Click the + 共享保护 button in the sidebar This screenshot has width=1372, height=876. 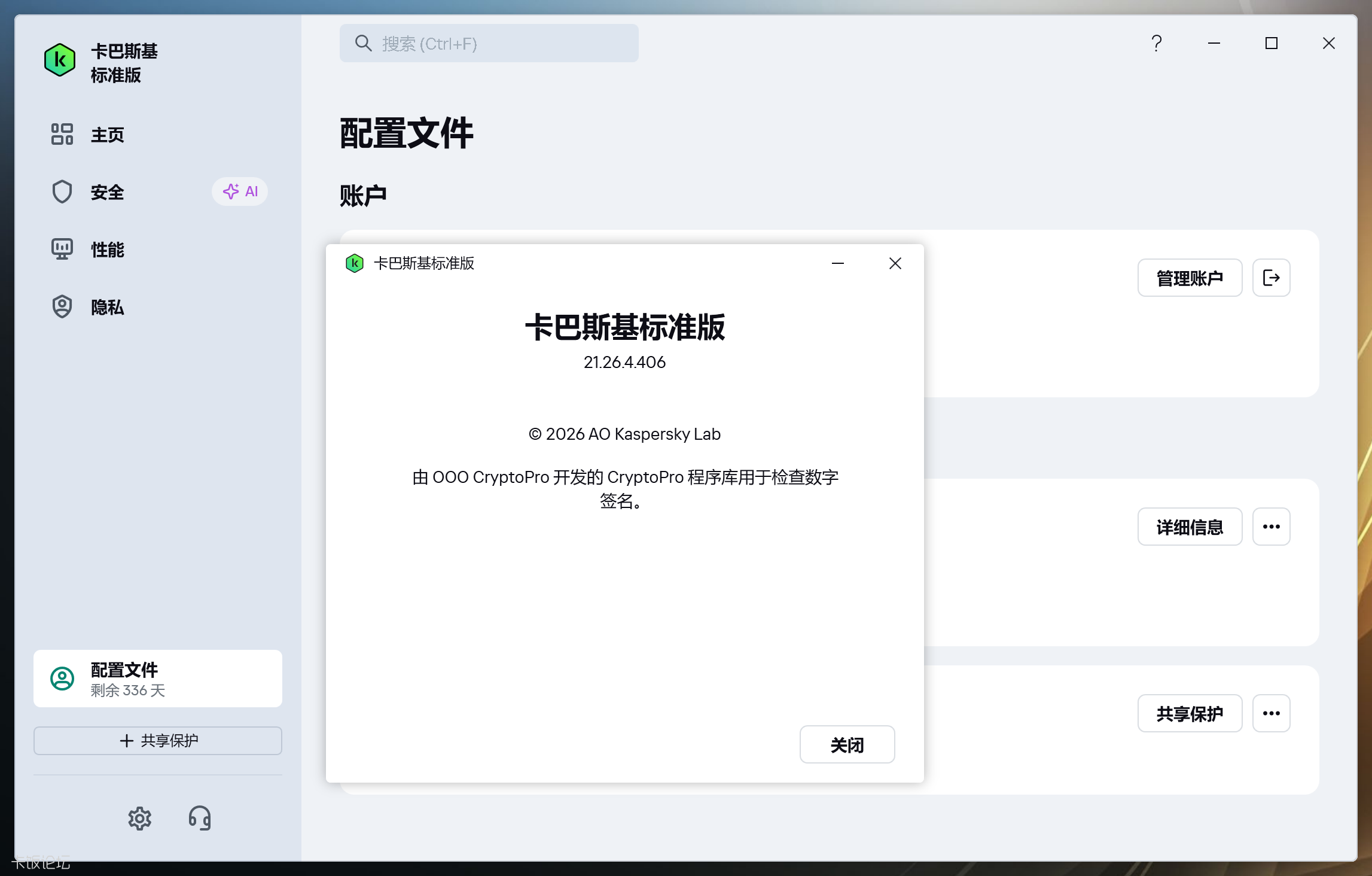tap(158, 741)
